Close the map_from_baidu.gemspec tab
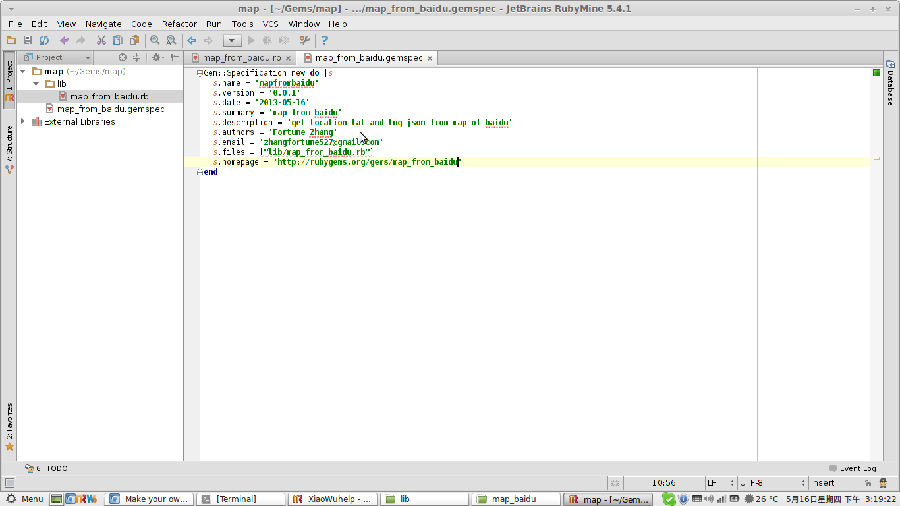The width and height of the screenshot is (900, 506). click(x=430, y=59)
